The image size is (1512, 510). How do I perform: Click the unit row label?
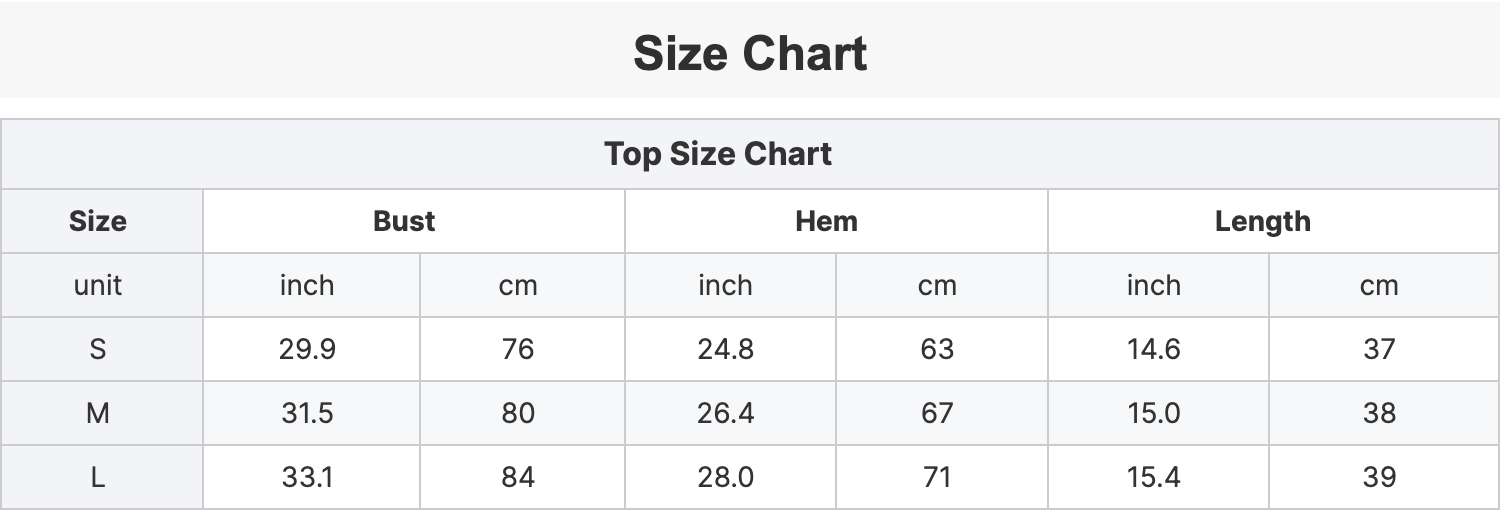pyautogui.click(x=98, y=286)
